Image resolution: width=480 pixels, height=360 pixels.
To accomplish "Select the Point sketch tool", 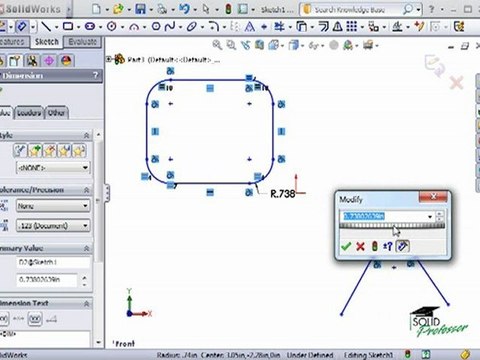I will tap(264, 27).
